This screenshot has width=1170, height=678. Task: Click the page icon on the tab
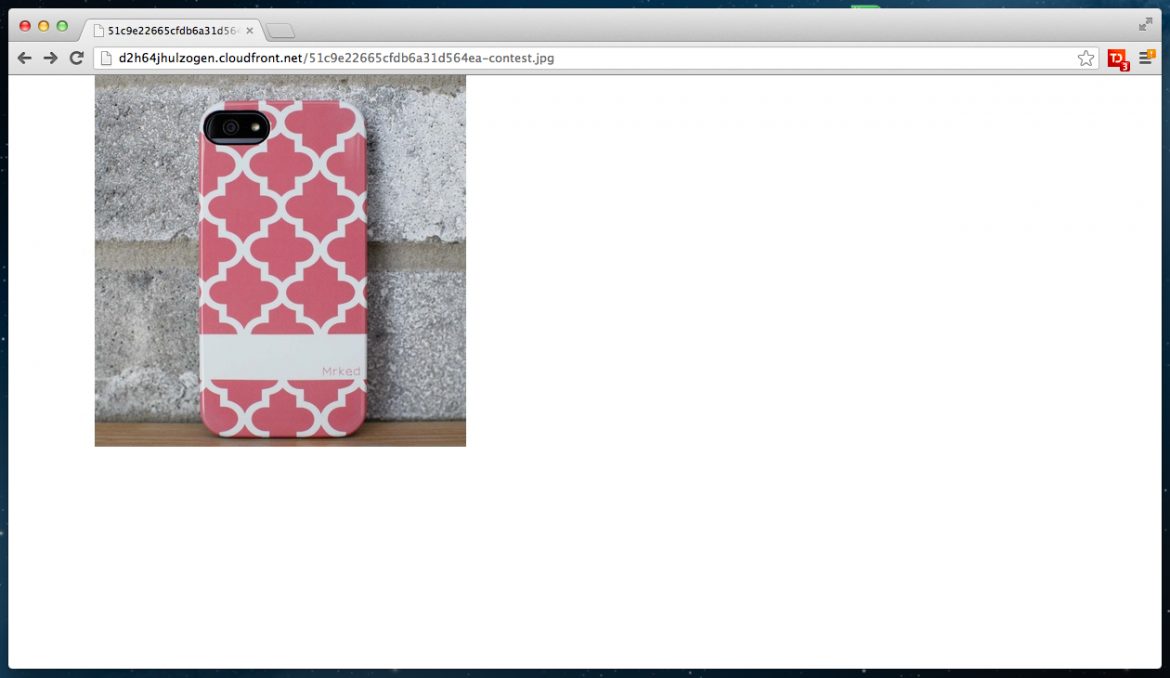tap(99, 30)
